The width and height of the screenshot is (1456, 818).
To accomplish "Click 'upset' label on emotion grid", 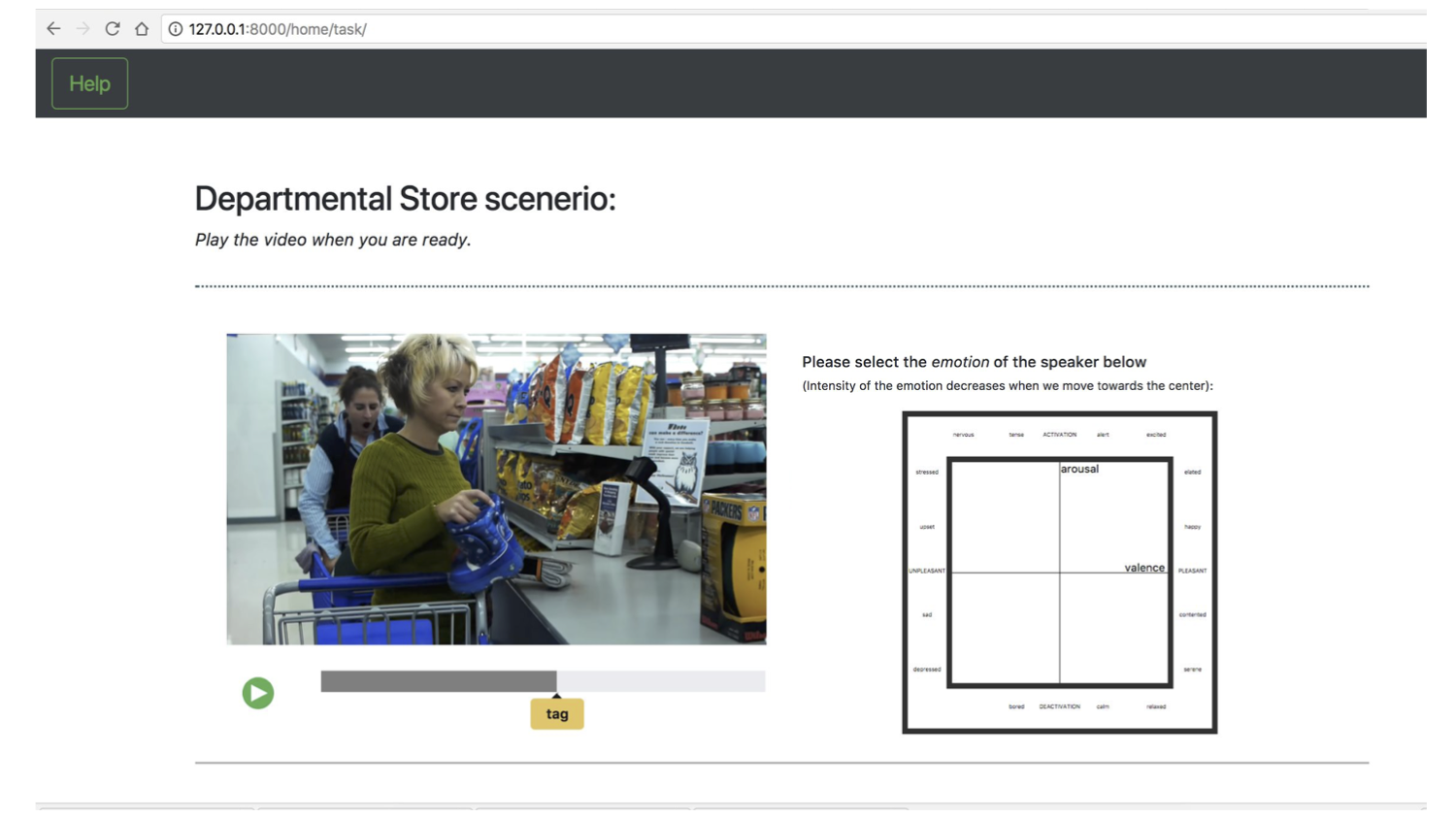I will (x=927, y=527).
